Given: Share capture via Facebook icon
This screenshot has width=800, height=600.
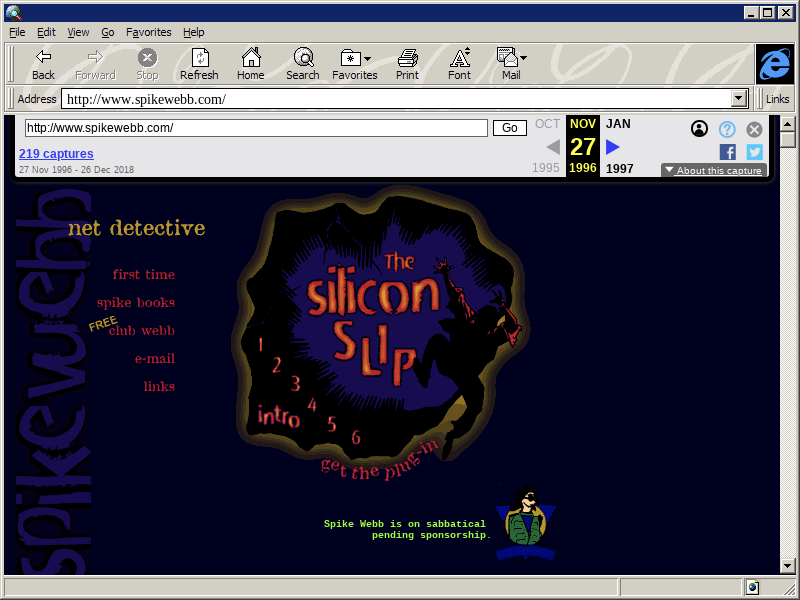Looking at the screenshot, I should click(x=727, y=152).
